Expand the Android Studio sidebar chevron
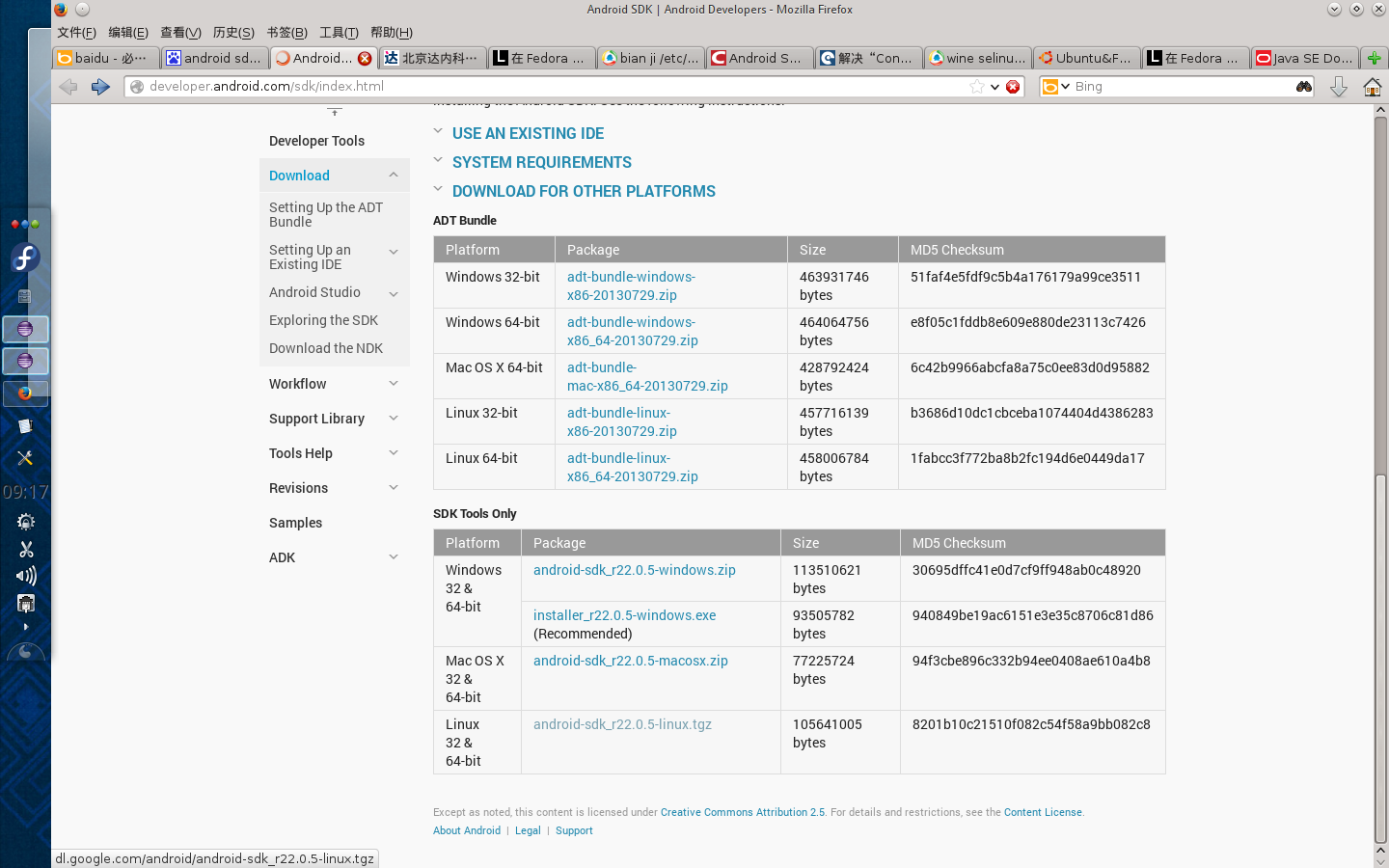The image size is (1389, 868). point(394,294)
